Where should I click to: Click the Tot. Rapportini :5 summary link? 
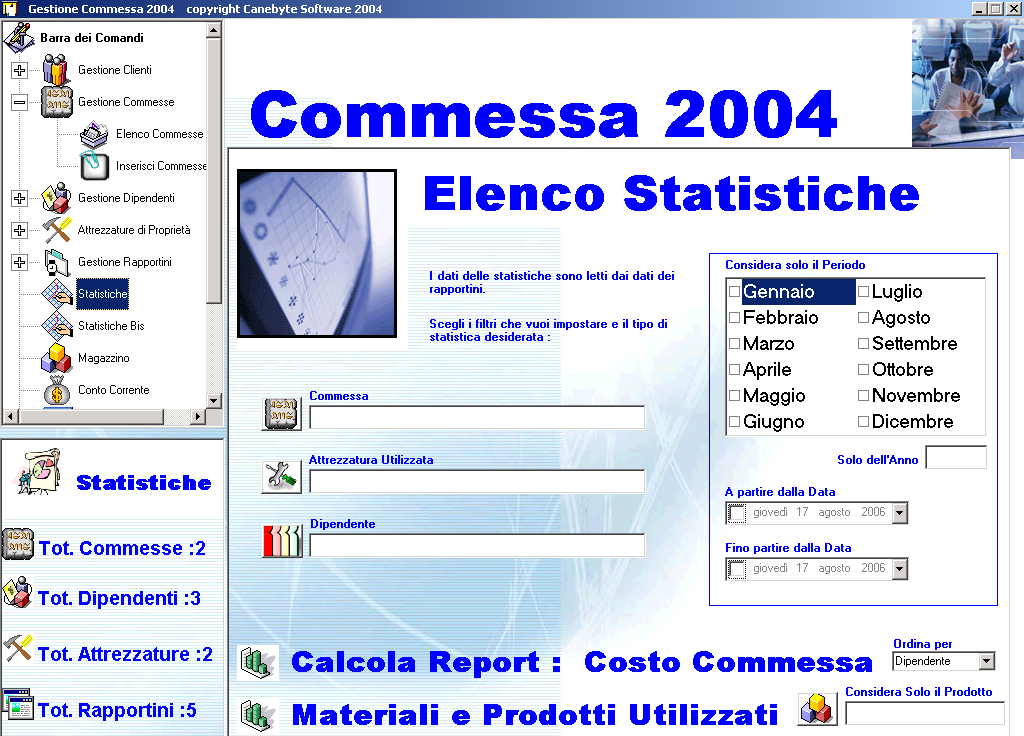pos(117,710)
